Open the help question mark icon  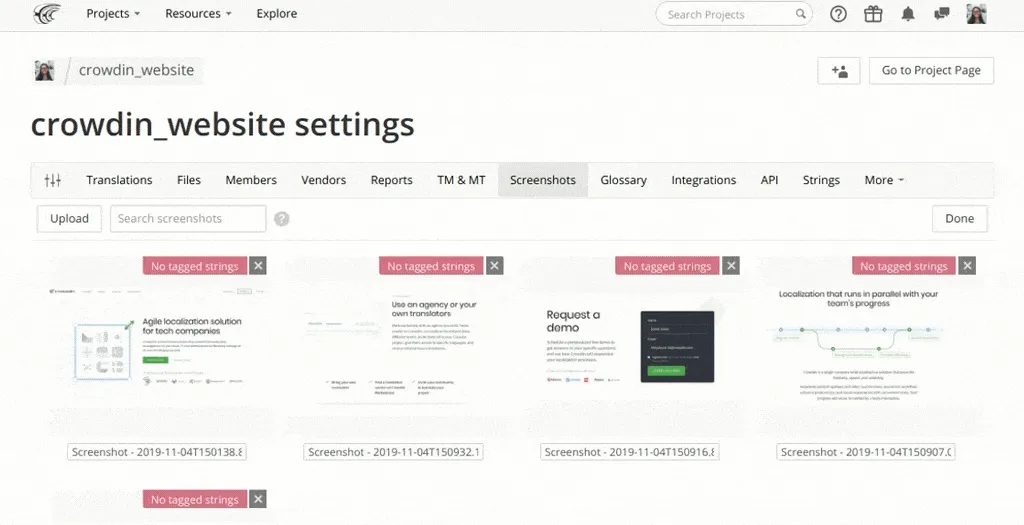[x=838, y=14]
